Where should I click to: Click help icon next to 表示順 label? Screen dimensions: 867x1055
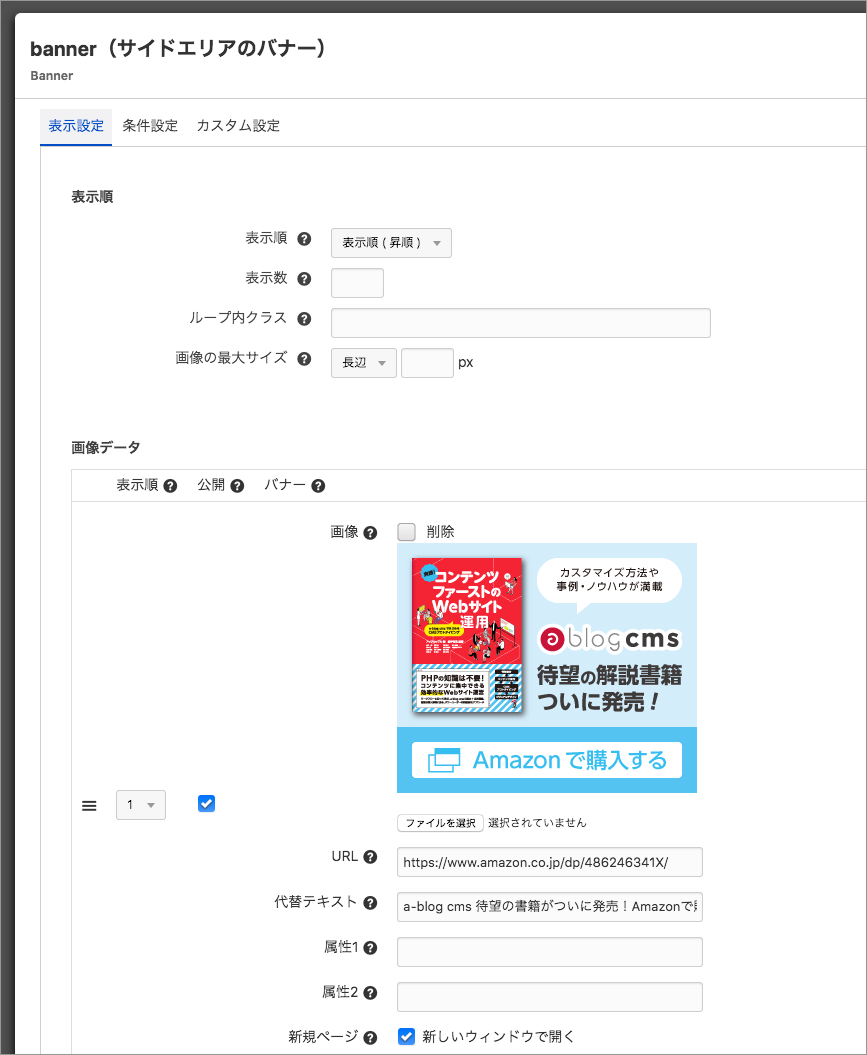(304, 240)
